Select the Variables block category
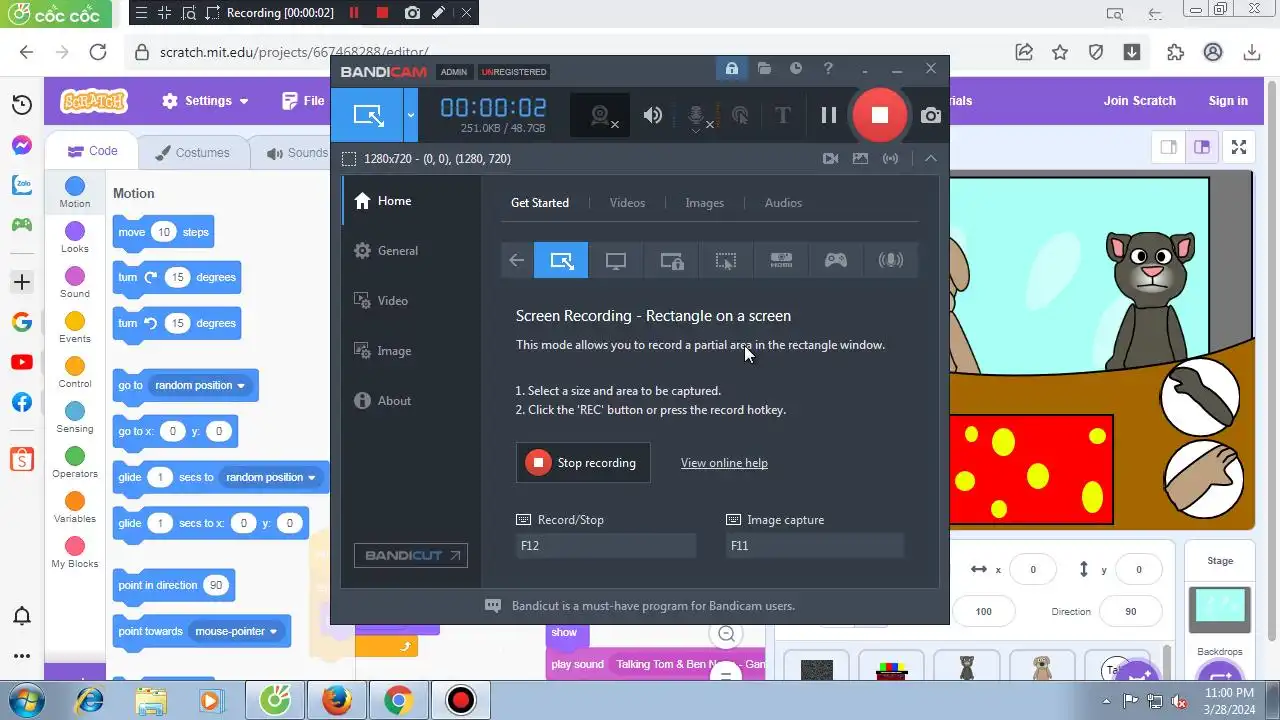Screen dimensions: 1280x720 [x=75, y=508]
